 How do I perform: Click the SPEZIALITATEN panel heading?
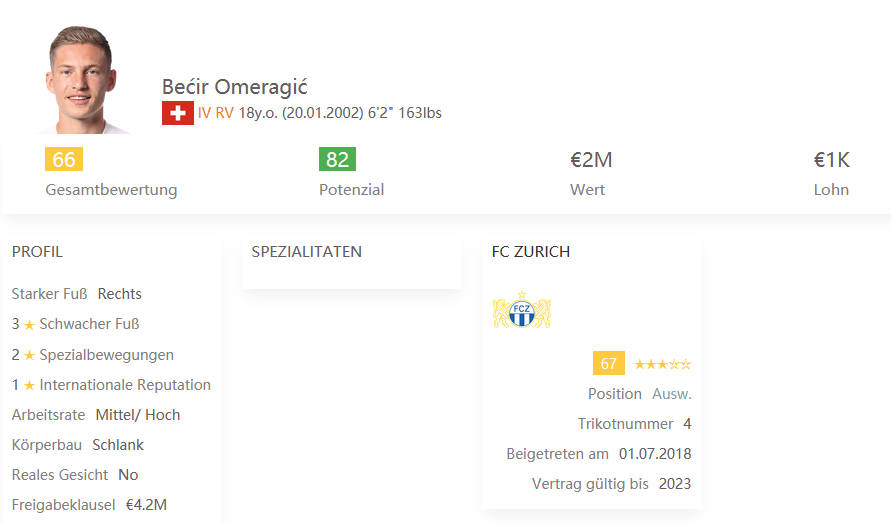pyautogui.click(x=307, y=252)
